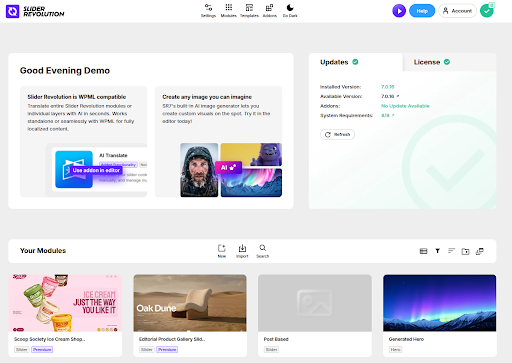Image resolution: width=512 pixels, height=363 pixels.
Task: Click the Editorial Product Gallery title
Action: (172, 339)
